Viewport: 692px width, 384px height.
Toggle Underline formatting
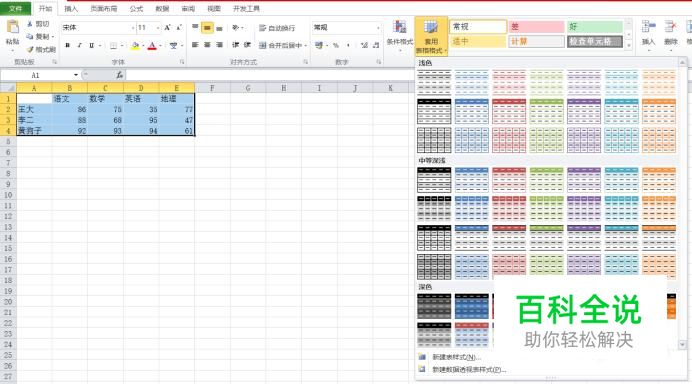click(x=91, y=45)
